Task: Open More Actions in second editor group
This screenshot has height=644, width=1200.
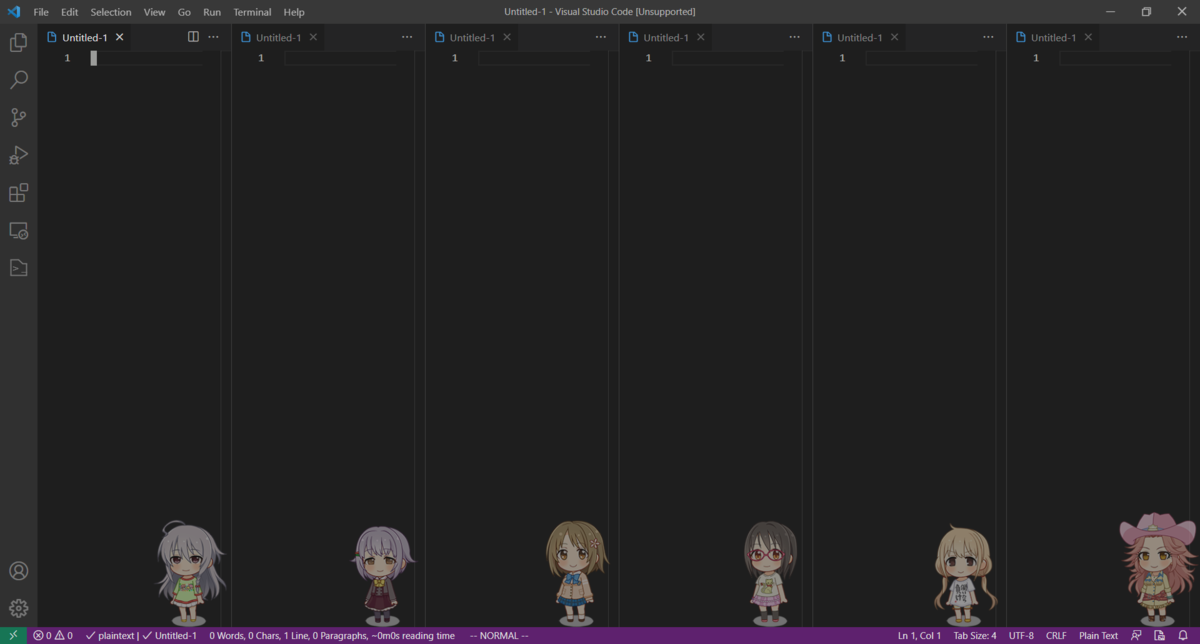Action: click(x=407, y=37)
